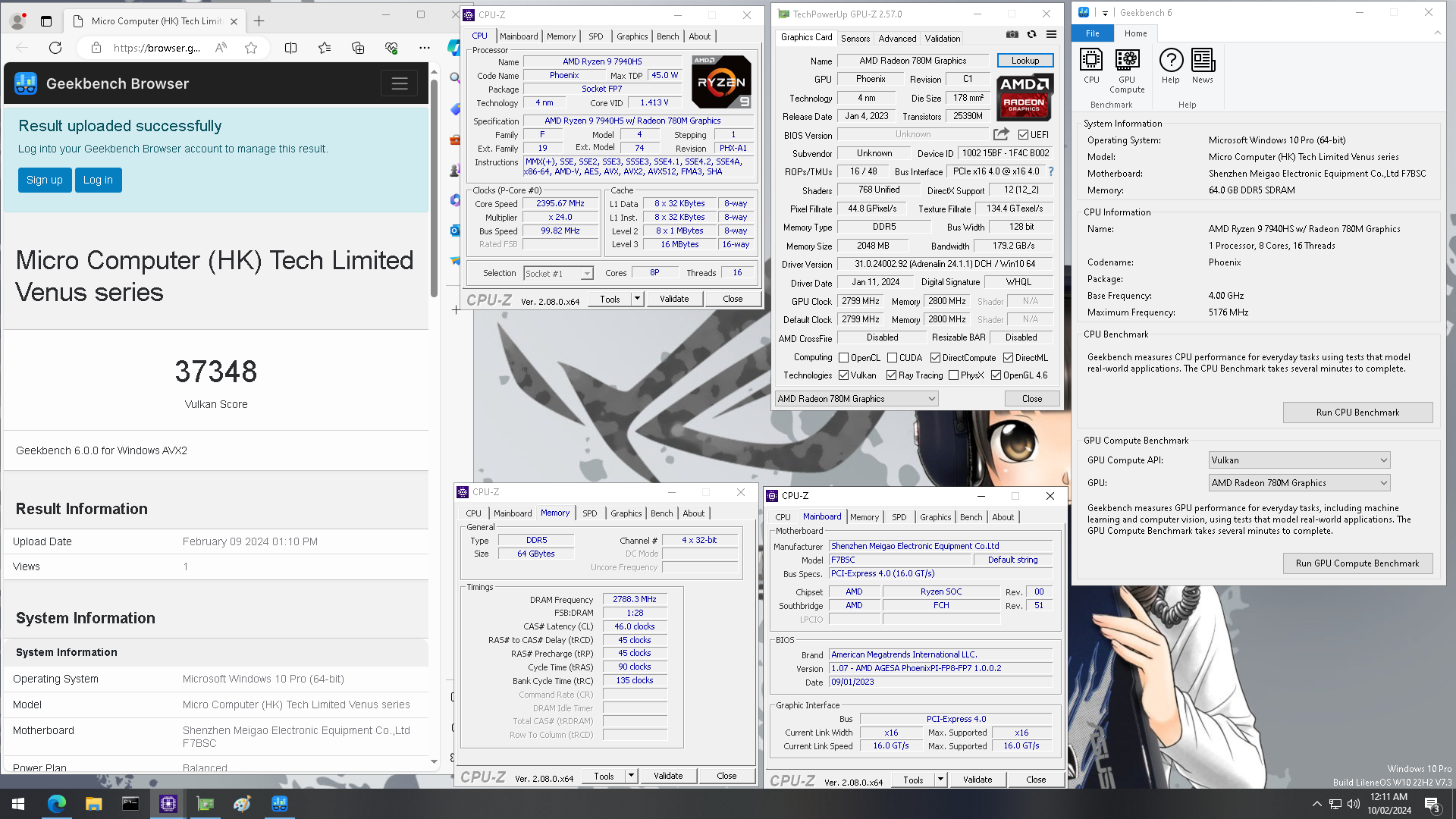Viewport: 1456px width, 819px height.
Task: Open Edge collections icon
Action: click(x=358, y=48)
